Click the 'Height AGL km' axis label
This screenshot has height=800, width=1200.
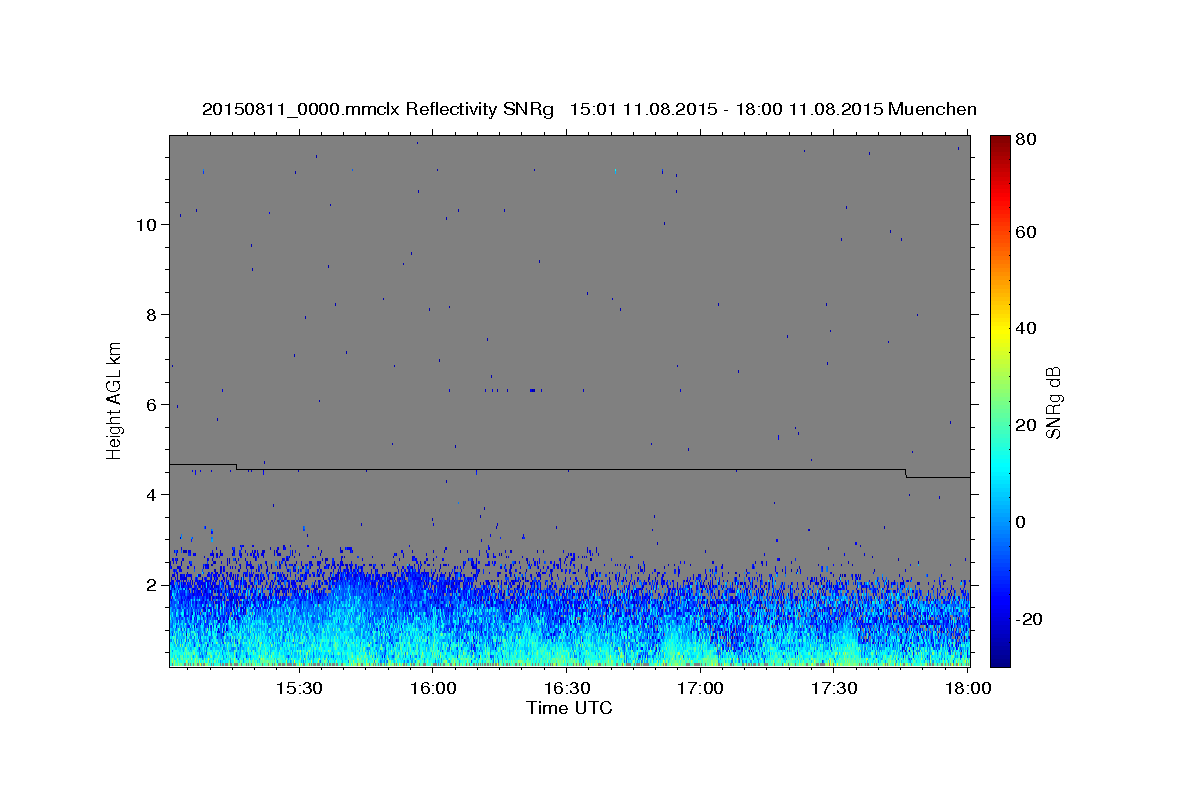(x=115, y=399)
